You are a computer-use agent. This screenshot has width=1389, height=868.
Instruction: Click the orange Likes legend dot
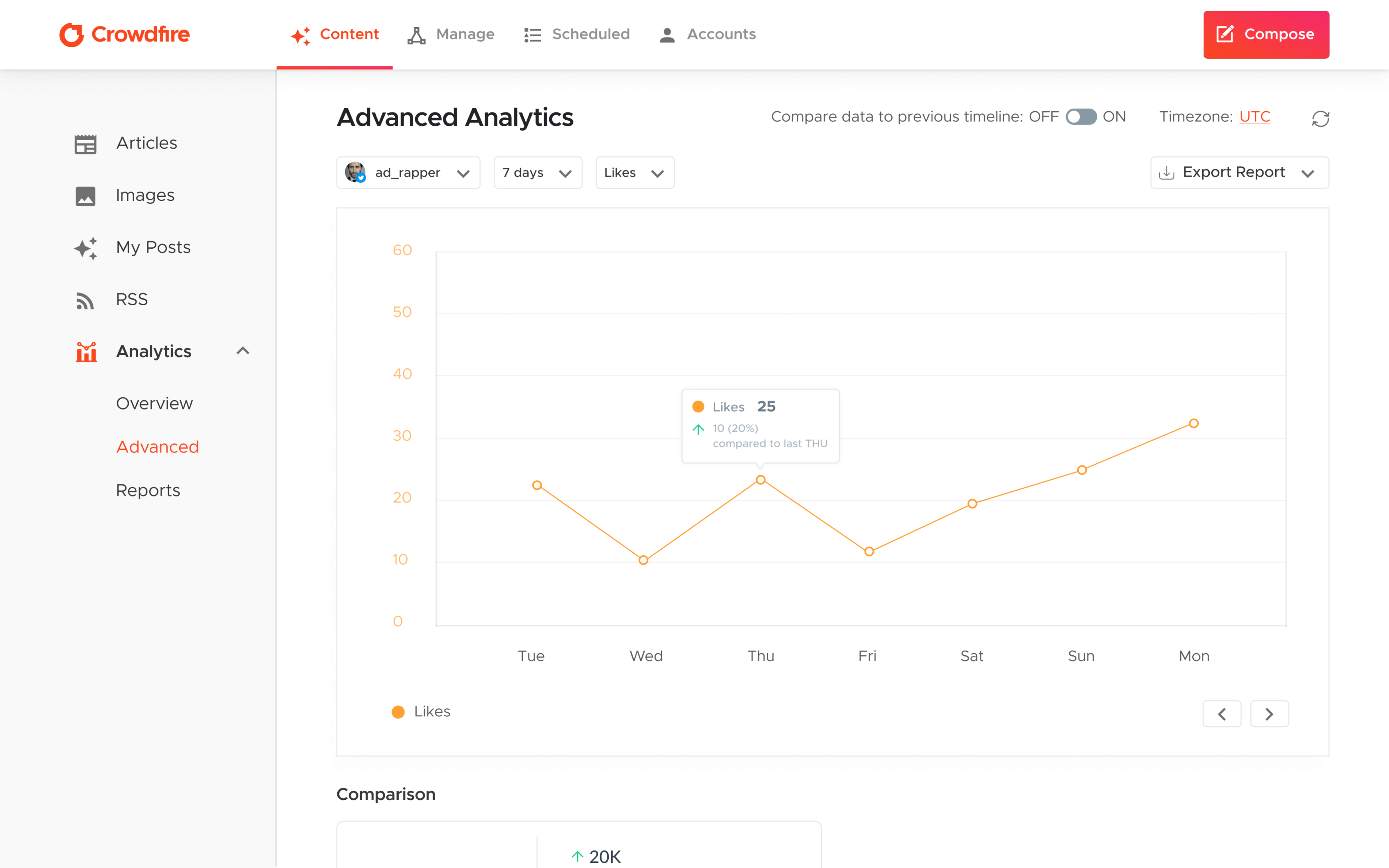398,712
